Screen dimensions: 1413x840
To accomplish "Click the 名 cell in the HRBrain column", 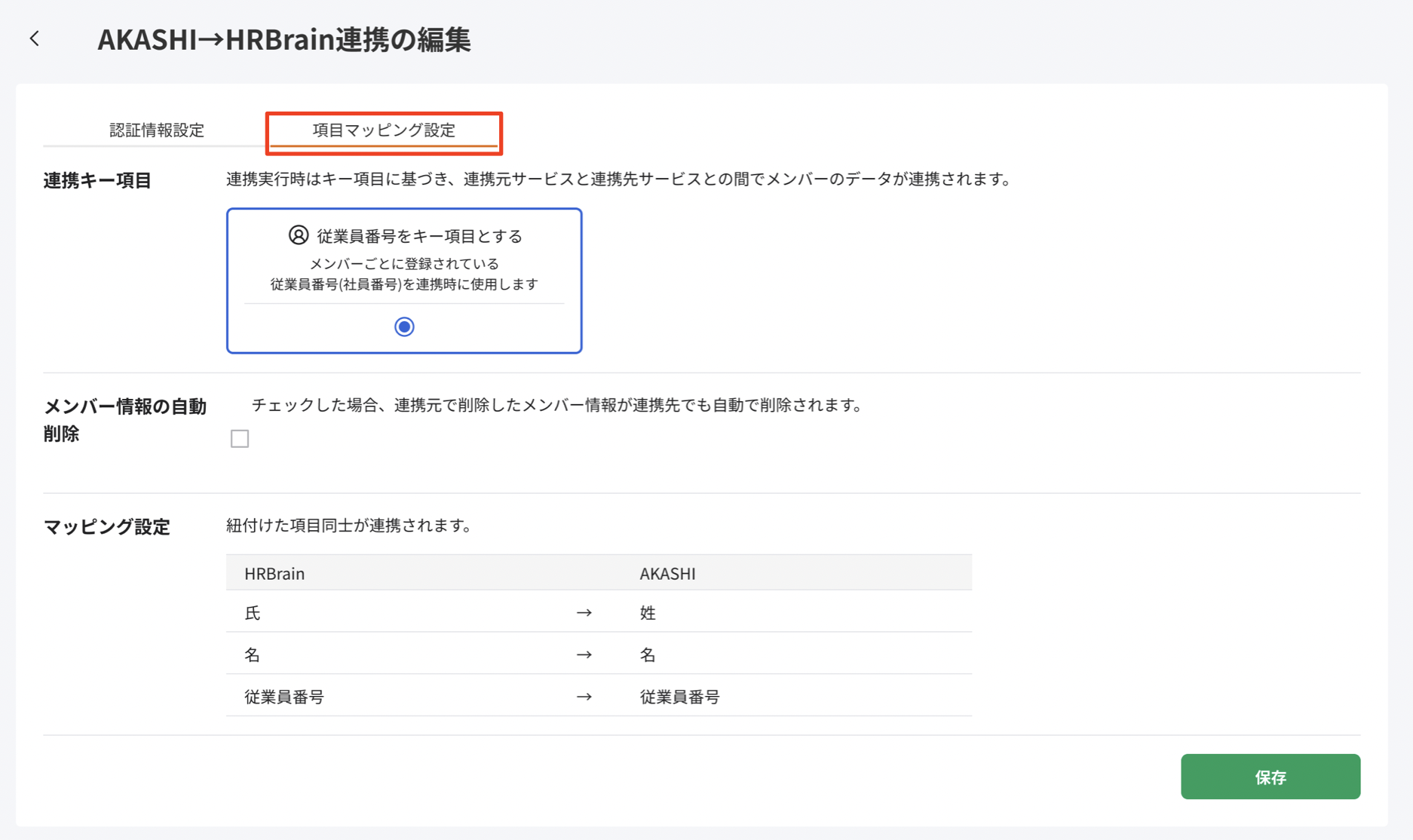I will pos(253,655).
